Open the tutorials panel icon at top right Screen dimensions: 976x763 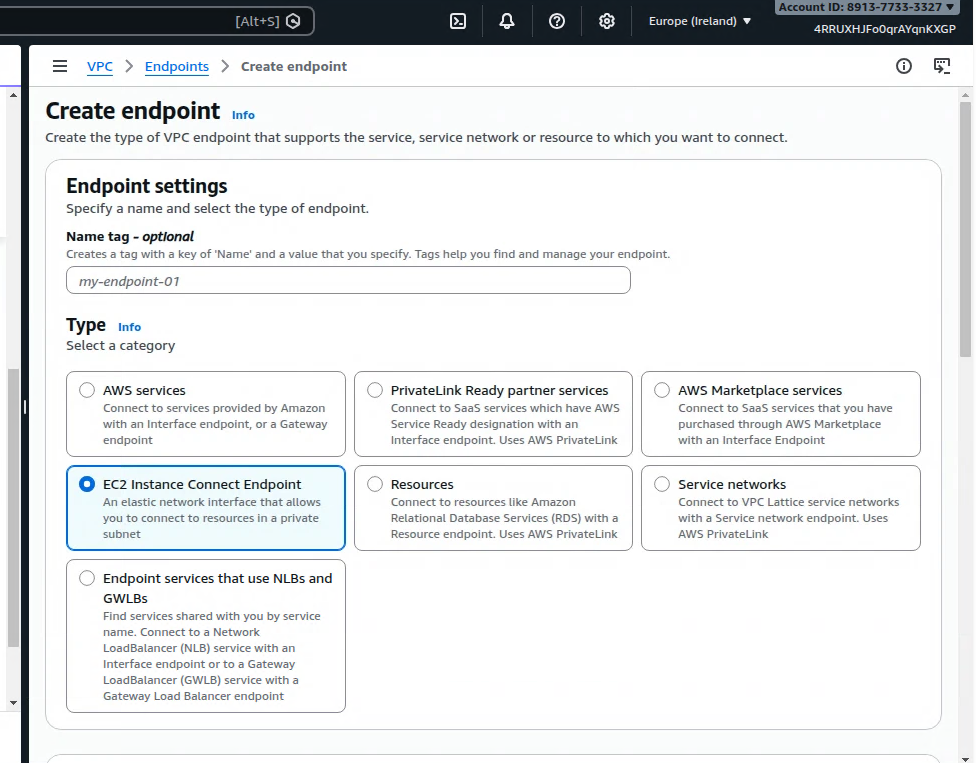[x=942, y=67]
